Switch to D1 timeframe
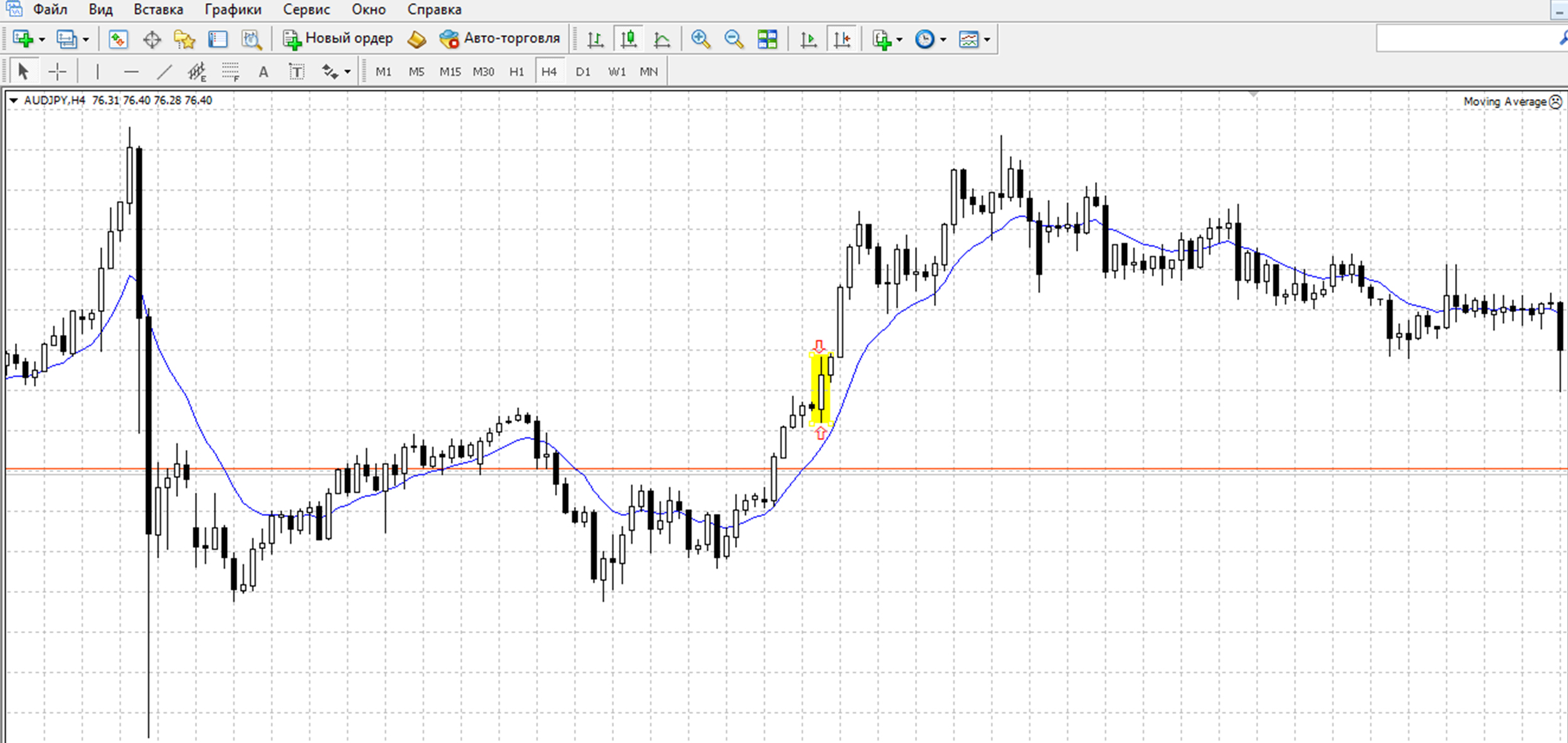Image resolution: width=1568 pixels, height=743 pixels. 583,72
